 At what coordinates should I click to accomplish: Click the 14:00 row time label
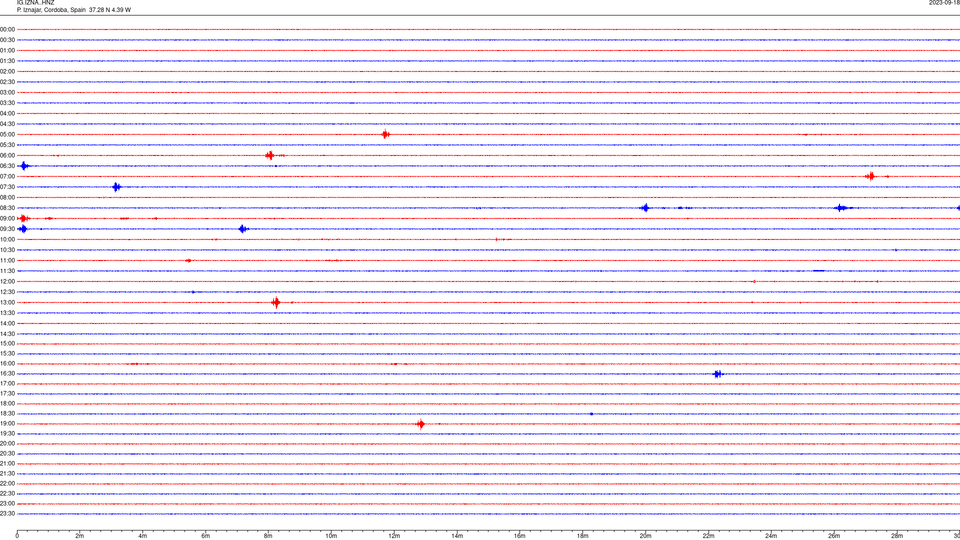pyautogui.click(x=7, y=323)
